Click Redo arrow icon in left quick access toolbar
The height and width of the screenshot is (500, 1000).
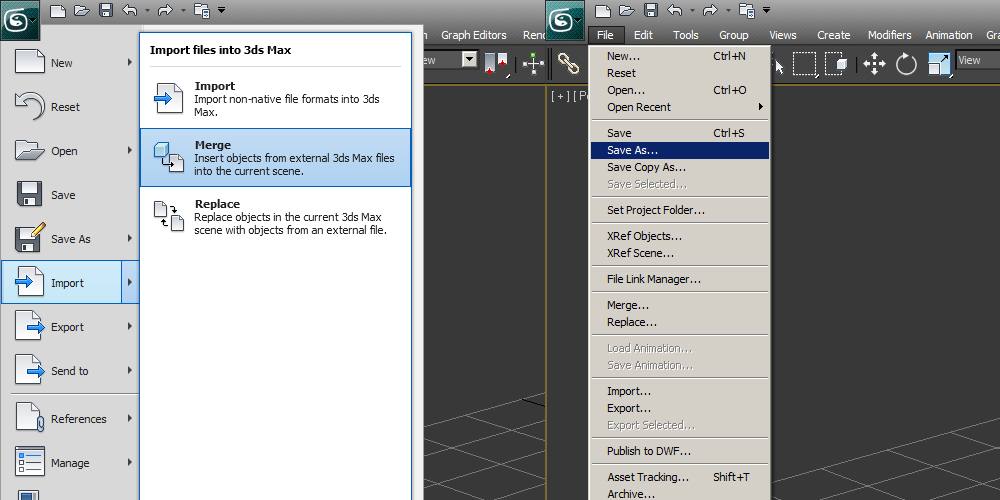click(165, 10)
